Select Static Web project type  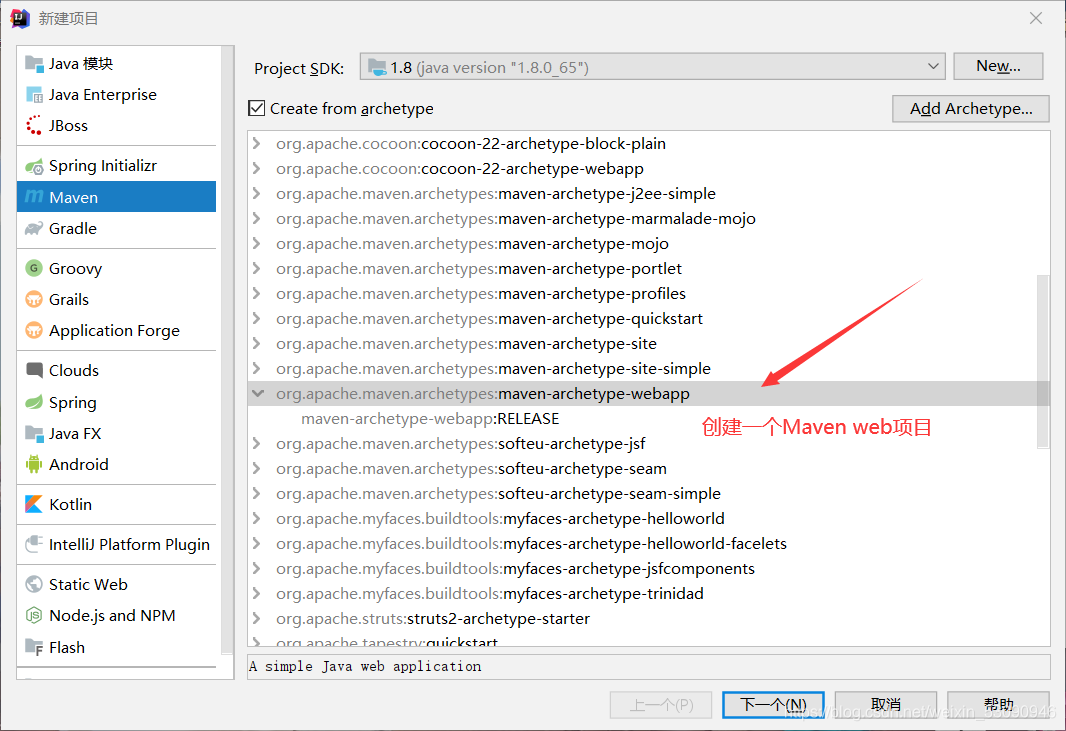[x=116, y=584]
